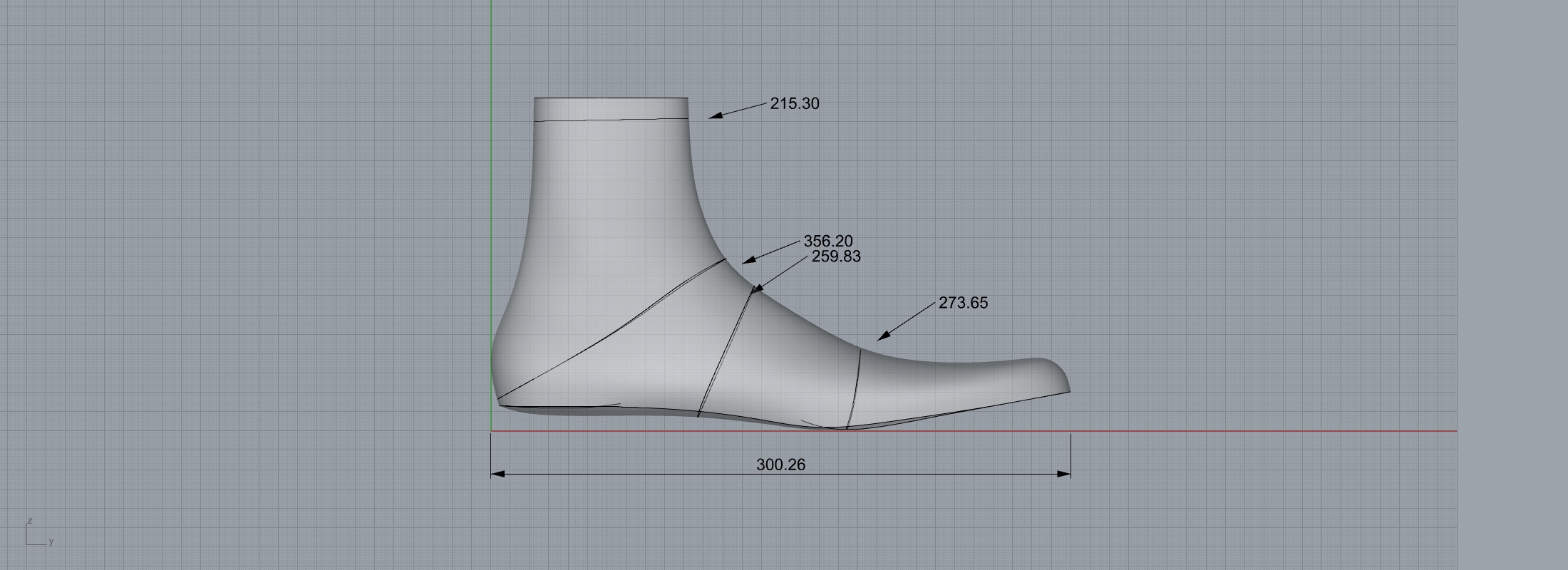The width and height of the screenshot is (1568, 570).
Task: Pick the ankle collar top edge of the last
Action: pyautogui.click(x=611, y=98)
